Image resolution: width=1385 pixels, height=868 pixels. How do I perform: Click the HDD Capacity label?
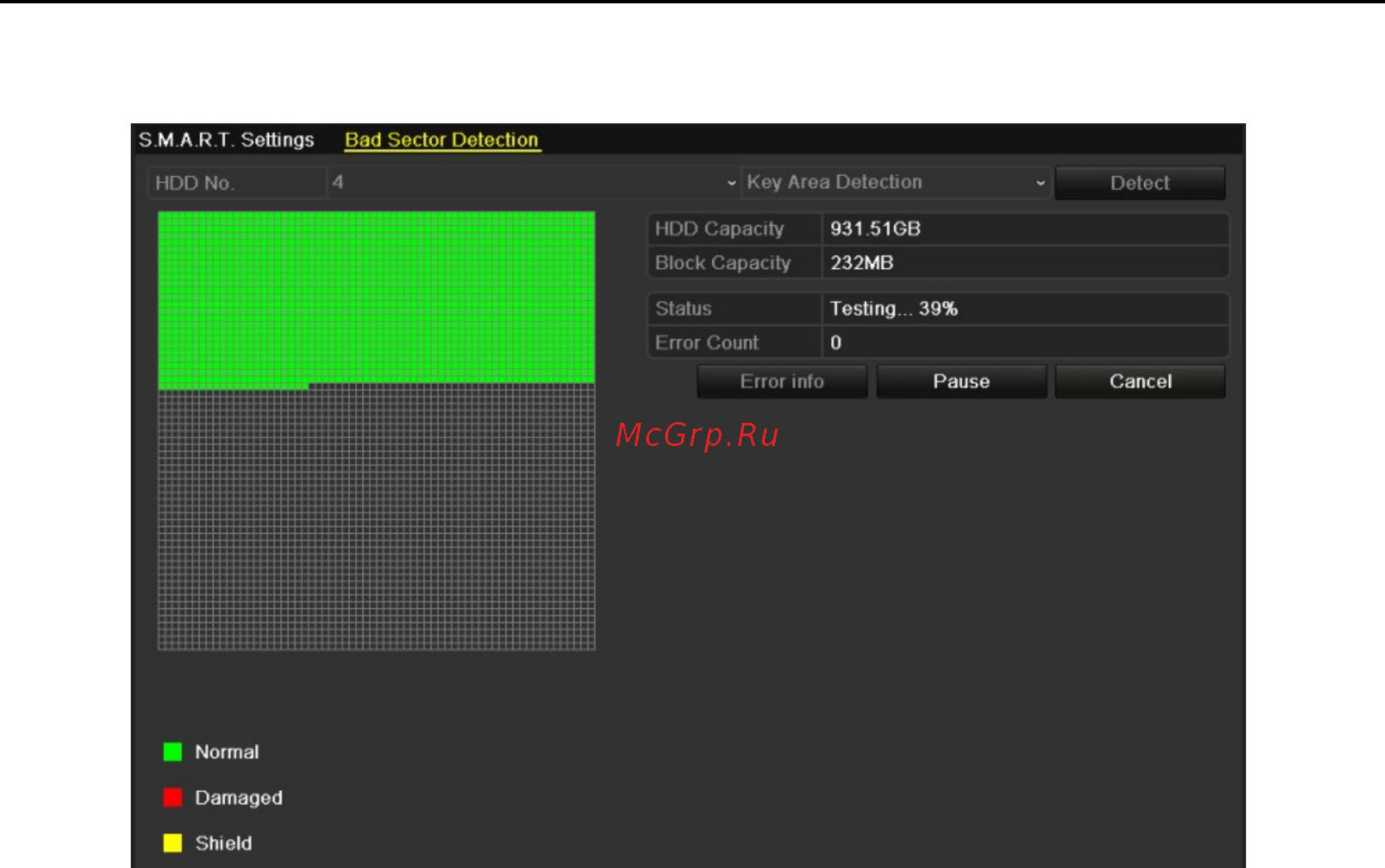pos(719,229)
